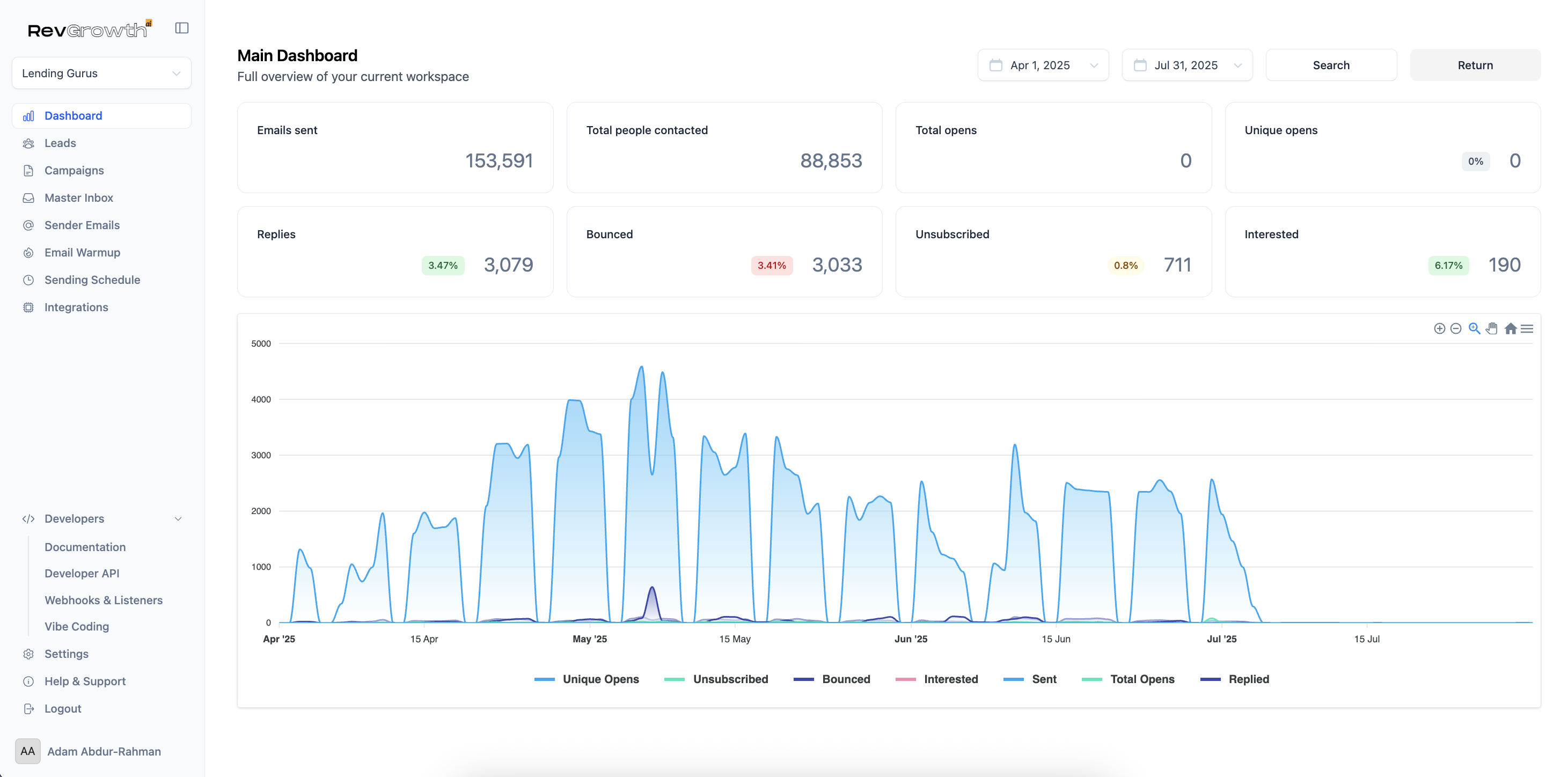
Task: Open Developer API page
Action: tap(82, 574)
